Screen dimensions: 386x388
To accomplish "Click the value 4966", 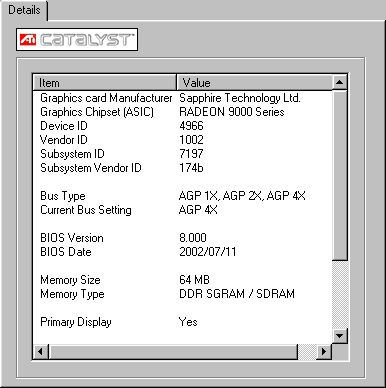I will (x=191, y=126).
